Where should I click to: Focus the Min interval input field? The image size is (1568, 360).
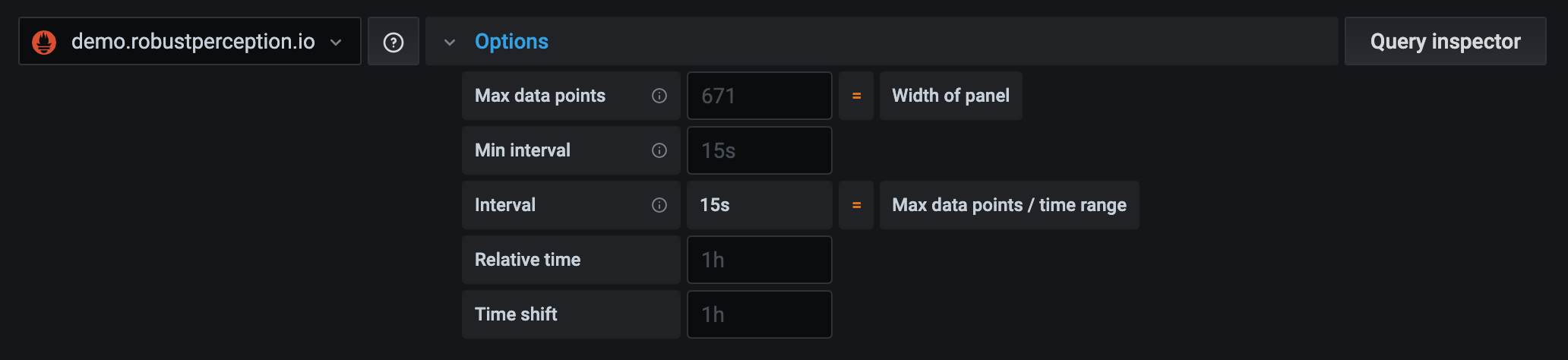[760, 150]
